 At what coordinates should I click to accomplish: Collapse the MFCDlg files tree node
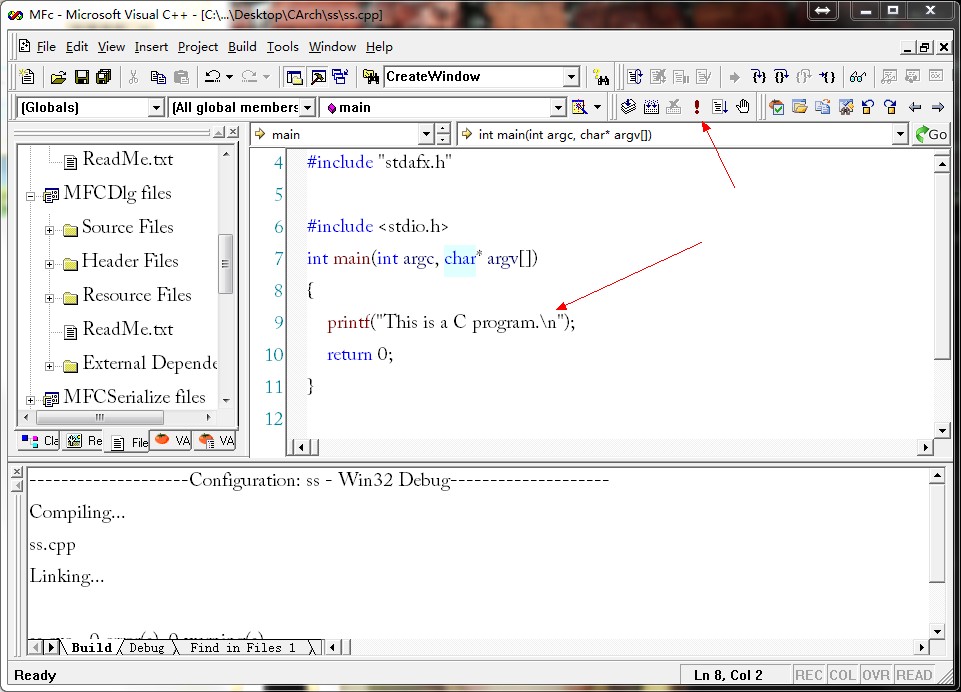[x=31, y=197]
